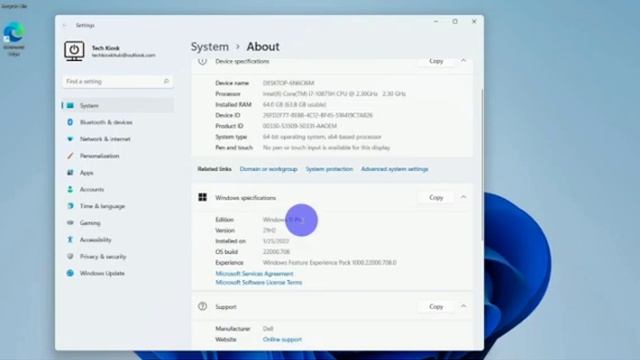640x360 pixels.
Task: Open Domain or workgroup link
Action: (268, 169)
